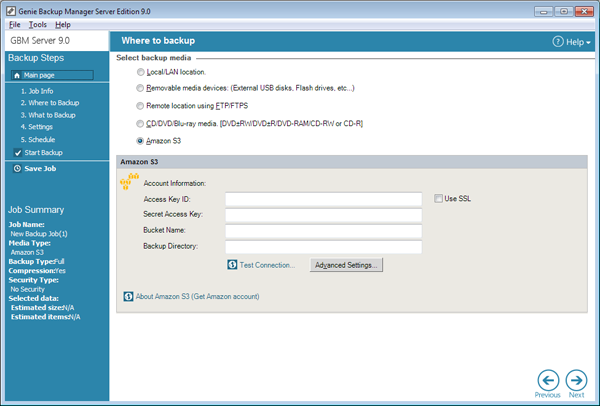Close the Genie Backup Manager window

(x=584, y=11)
